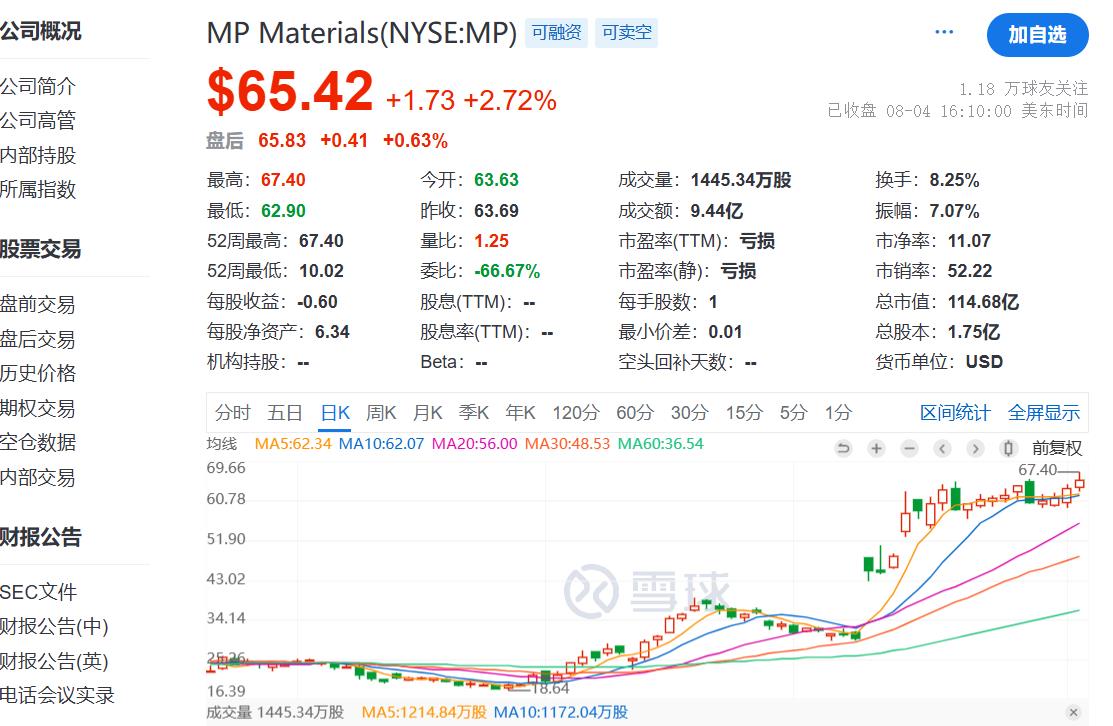Switch to the 五日 chart tab
Viewport: 1113px width, 726px height.
point(285,412)
